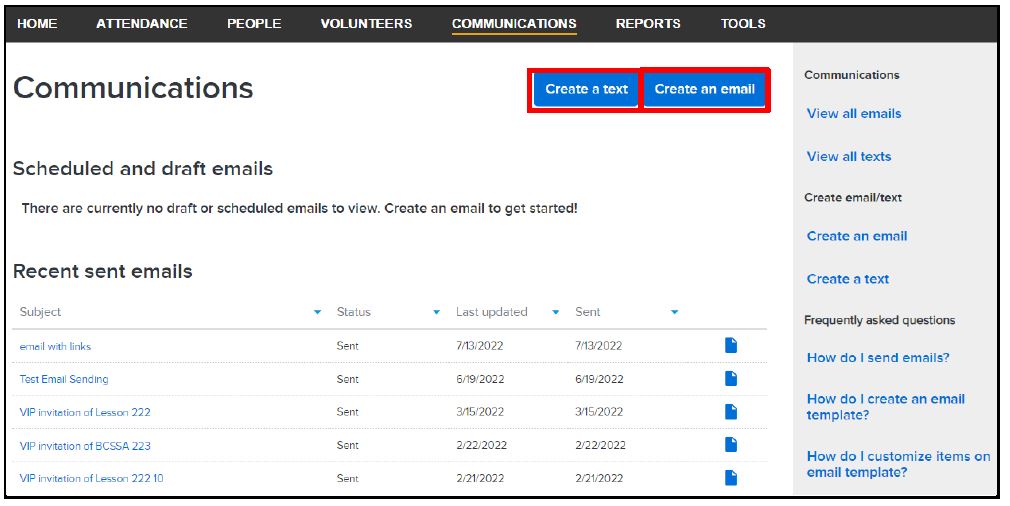Screen dimensions: 1010x506
Task: Open View all emails sidebar link
Action: pyautogui.click(x=854, y=114)
